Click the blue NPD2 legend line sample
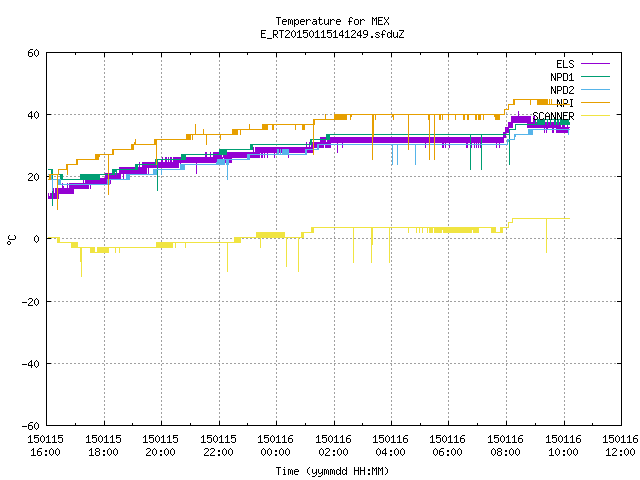 coord(595,90)
